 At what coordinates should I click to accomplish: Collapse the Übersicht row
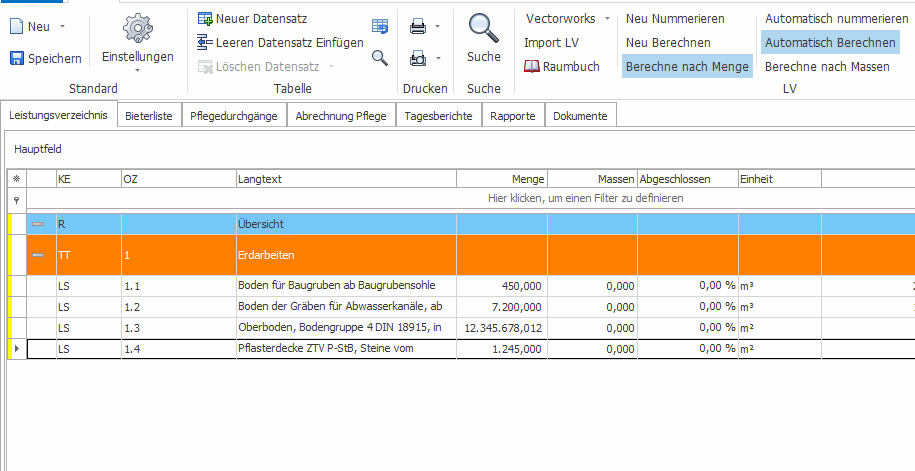click(39, 224)
